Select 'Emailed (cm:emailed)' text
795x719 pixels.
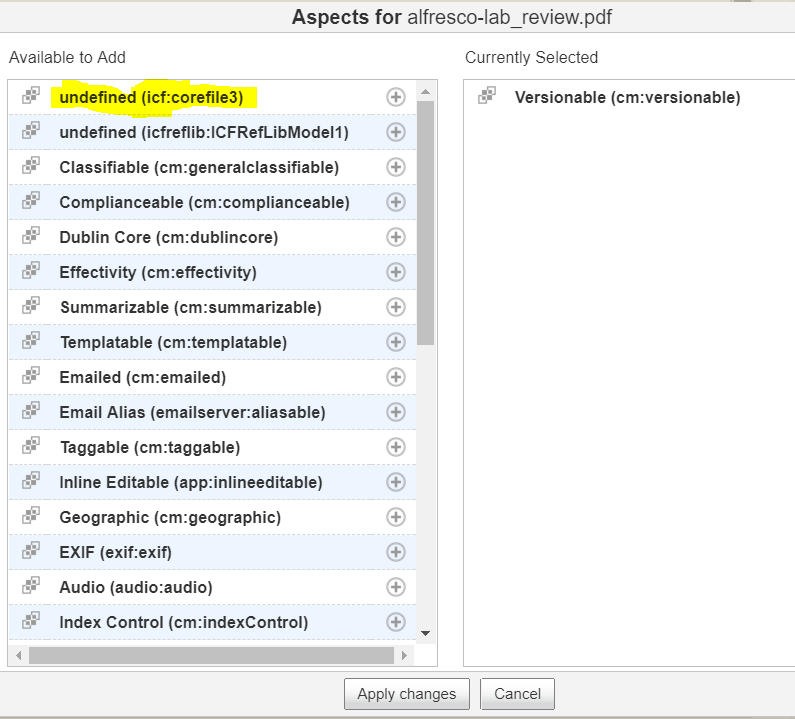click(x=142, y=377)
